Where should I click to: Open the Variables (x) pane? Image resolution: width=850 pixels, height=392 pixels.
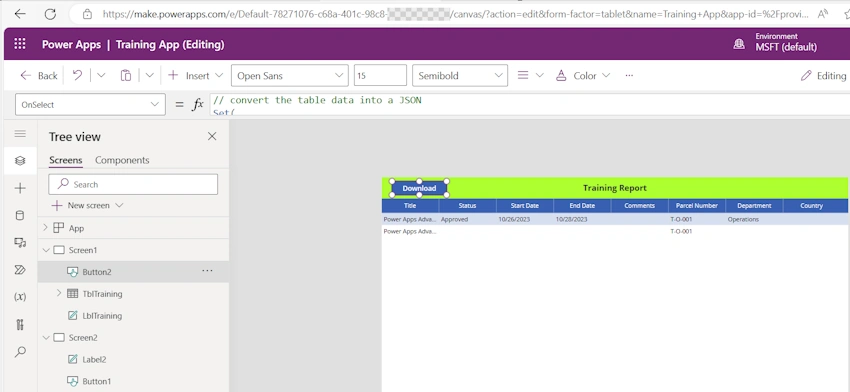pyautogui.click(x=20, y=297)
